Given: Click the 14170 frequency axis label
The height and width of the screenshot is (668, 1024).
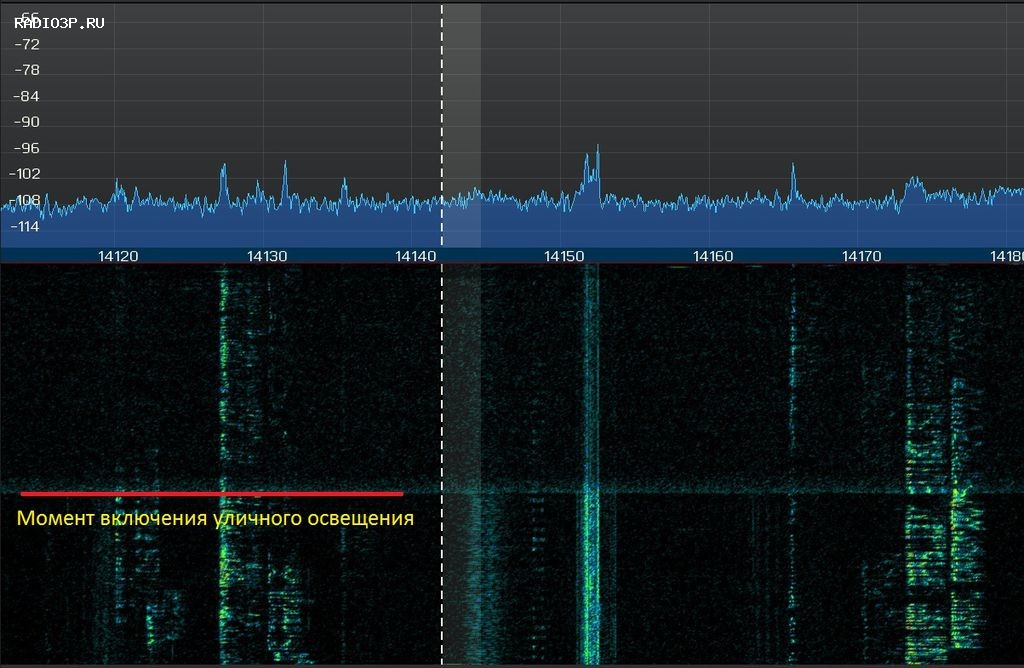Looking at the screenshot, I should click(862, 256).
